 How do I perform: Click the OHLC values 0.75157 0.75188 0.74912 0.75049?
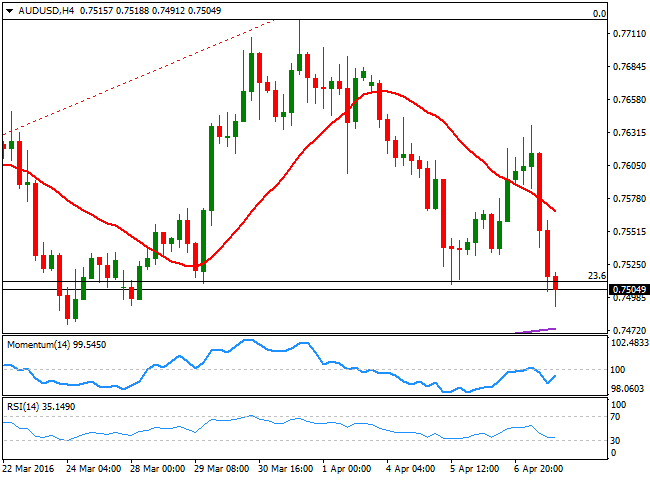(x=150, y=11)
